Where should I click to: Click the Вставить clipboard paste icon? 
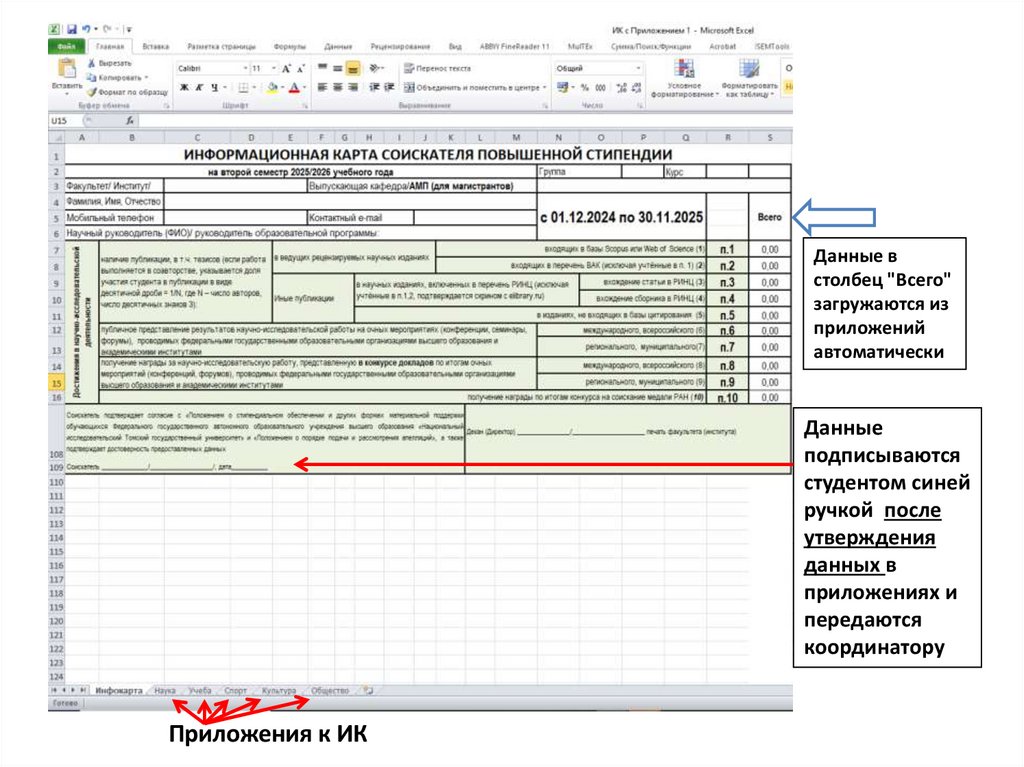[67, 68]
